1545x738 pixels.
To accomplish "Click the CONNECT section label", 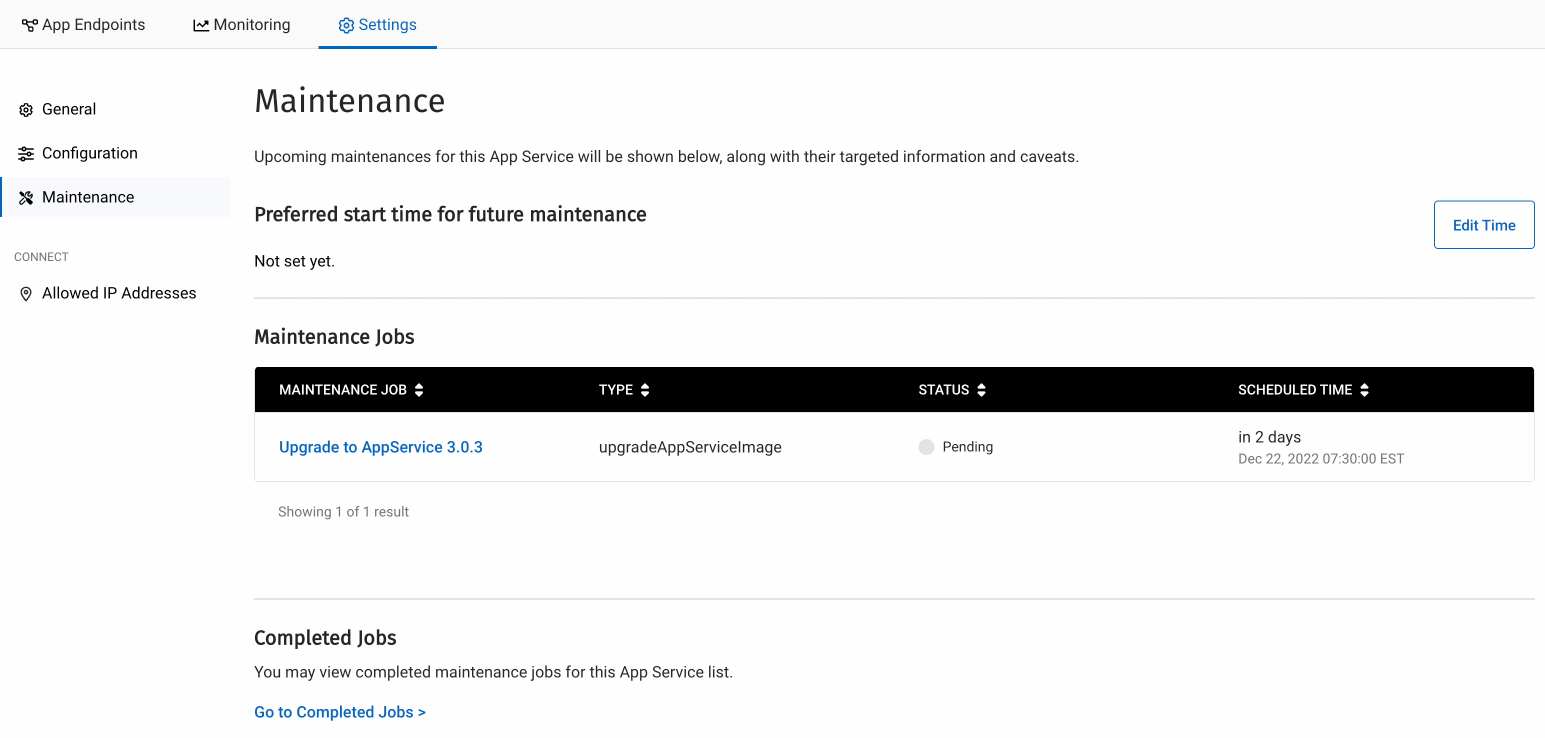I will [x=41, y=257].
